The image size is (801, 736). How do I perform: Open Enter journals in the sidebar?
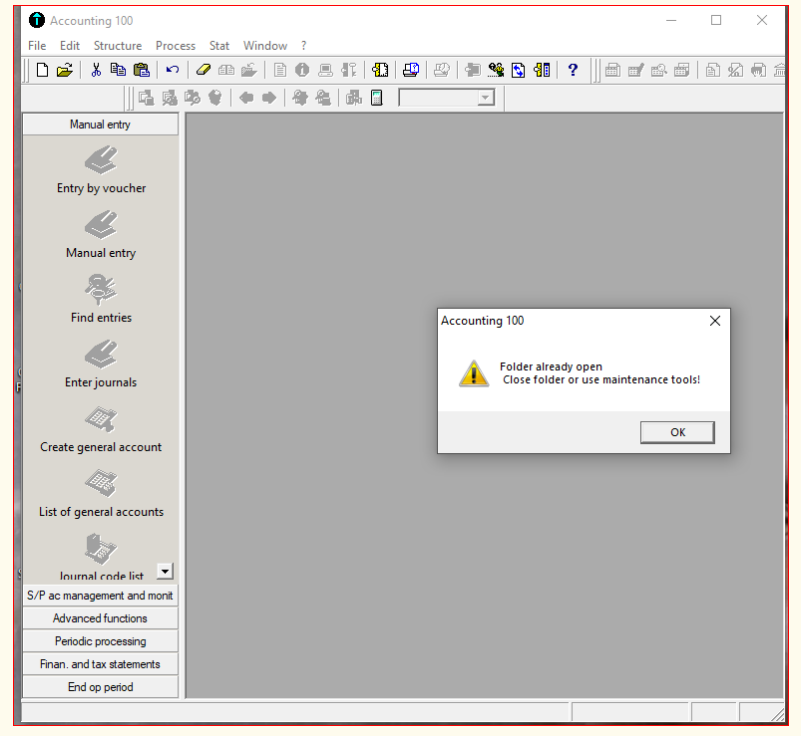101,364
